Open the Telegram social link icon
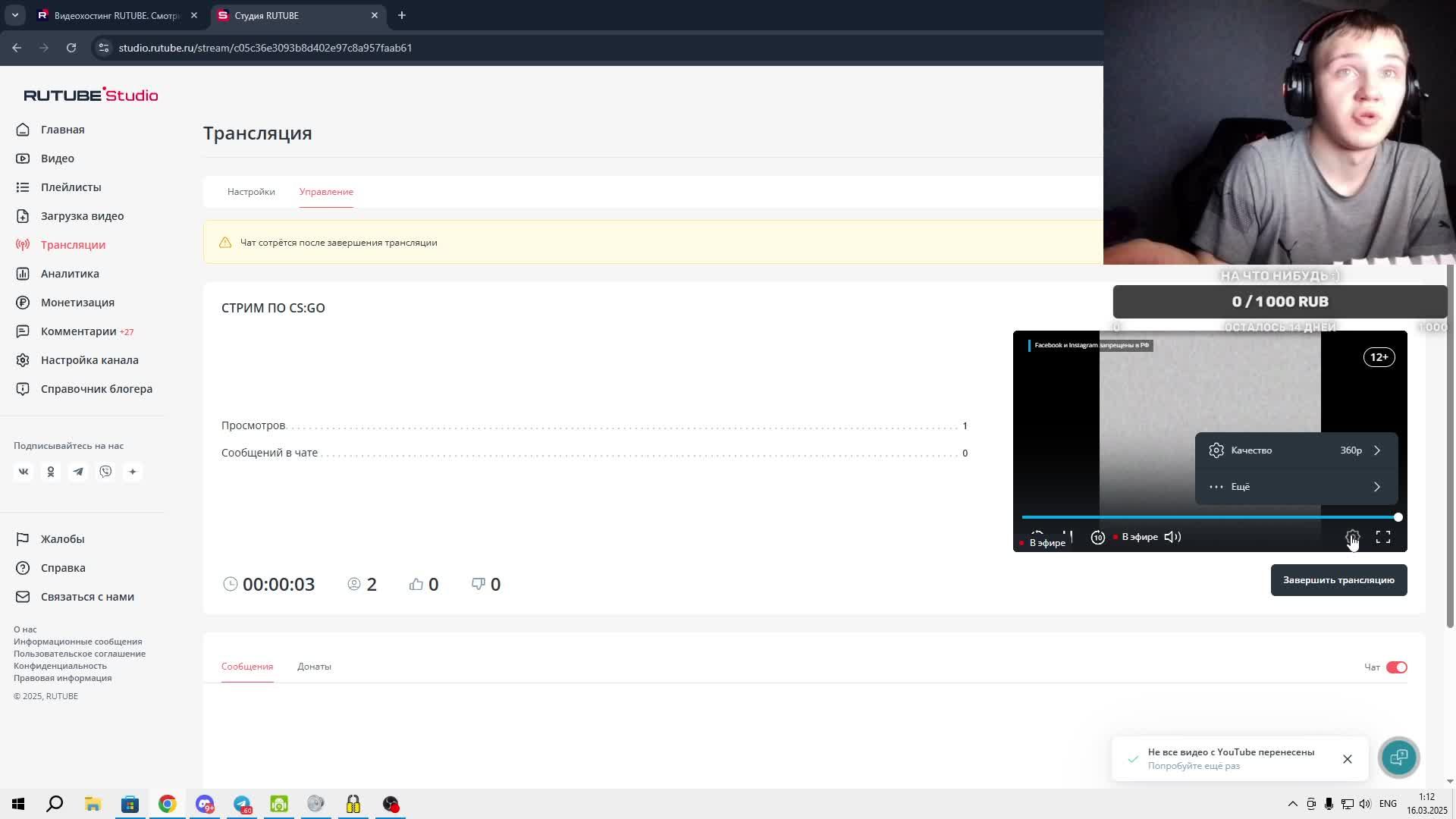Image resolution: width=1456 pixels, height=819 pixels. (x=78, y=472)
